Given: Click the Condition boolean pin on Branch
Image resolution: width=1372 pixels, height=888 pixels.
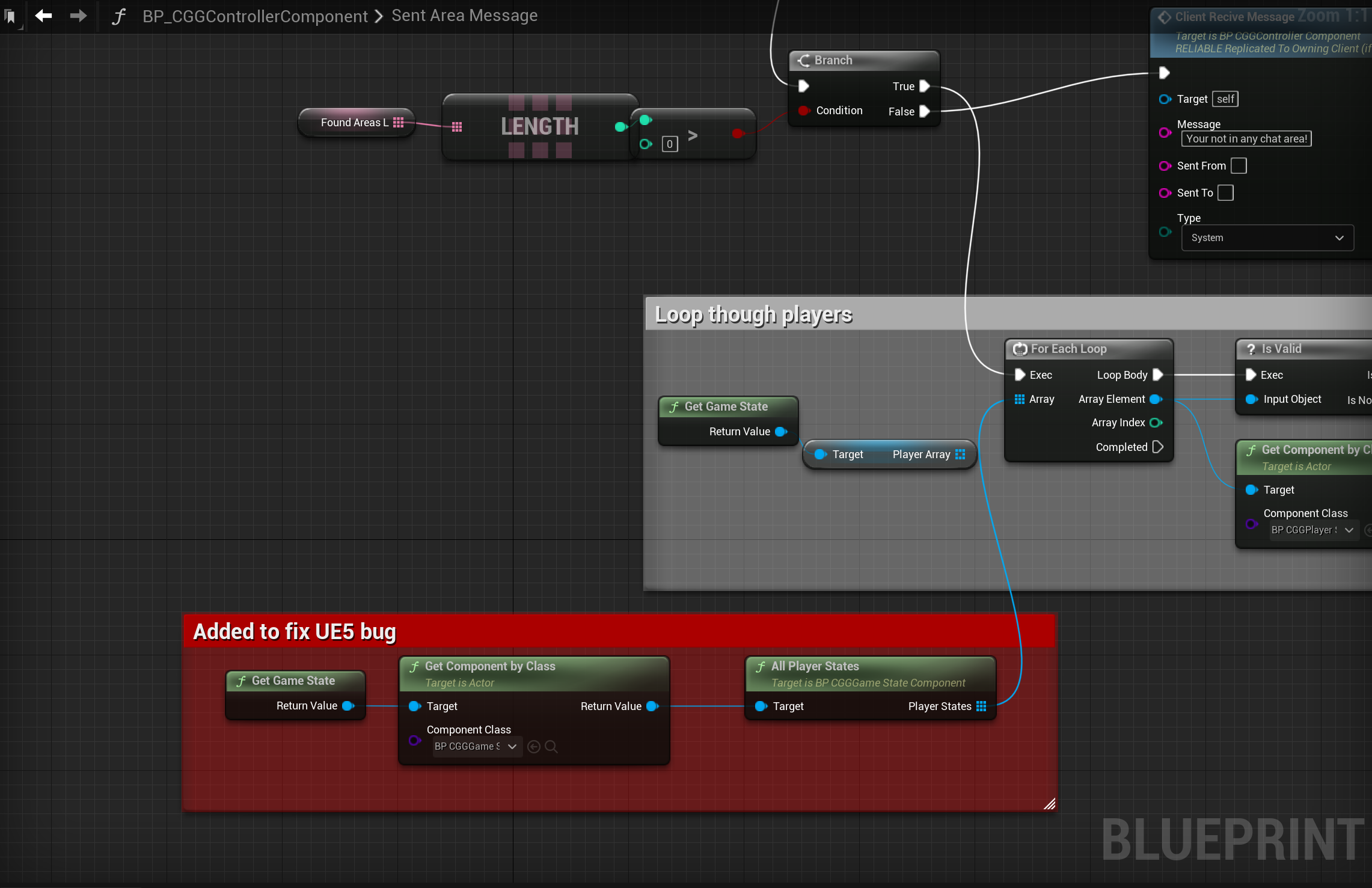Looking at the screenshot, I should point(803,111).
